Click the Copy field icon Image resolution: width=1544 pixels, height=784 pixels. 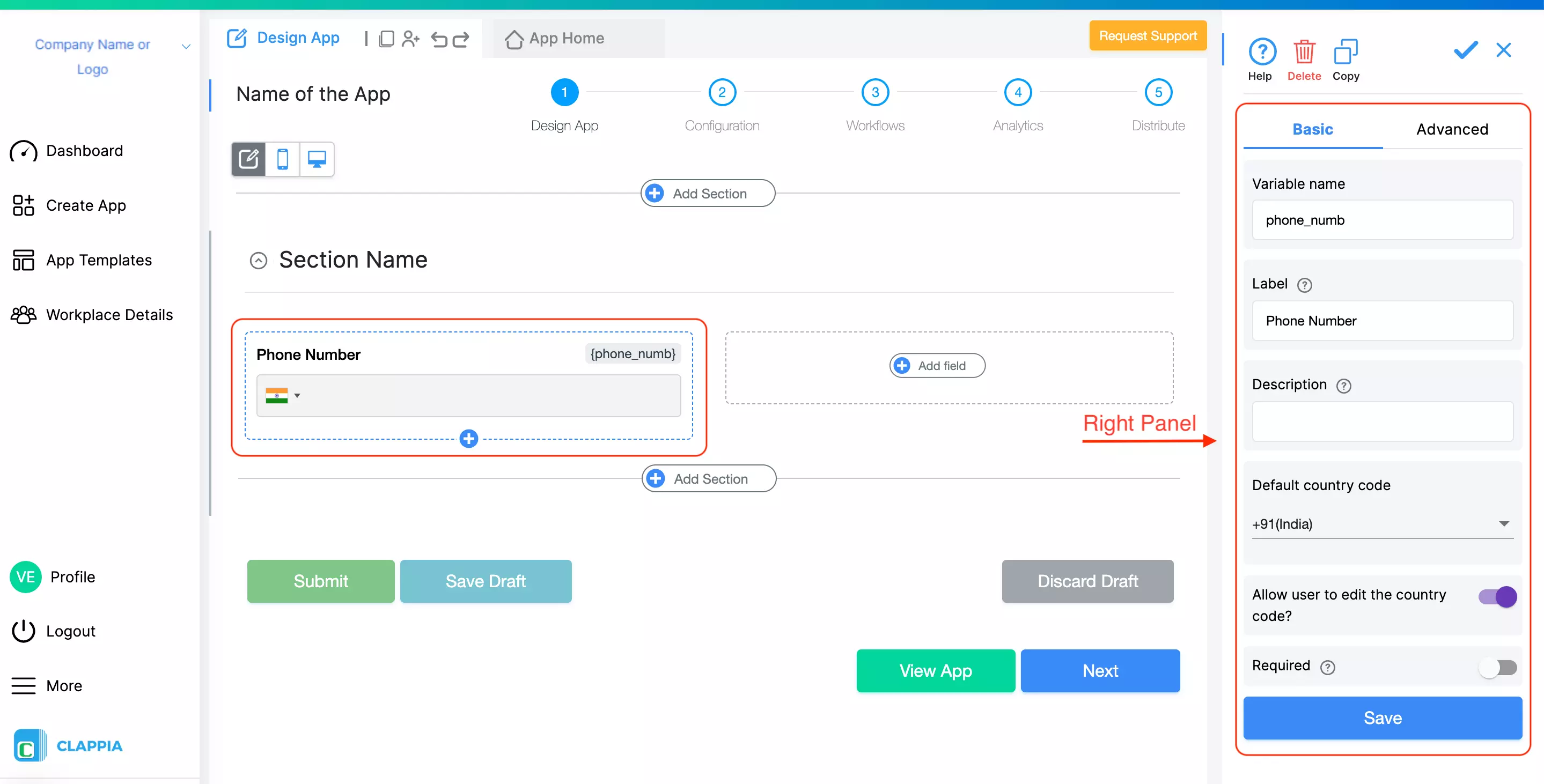point(1345,53)
